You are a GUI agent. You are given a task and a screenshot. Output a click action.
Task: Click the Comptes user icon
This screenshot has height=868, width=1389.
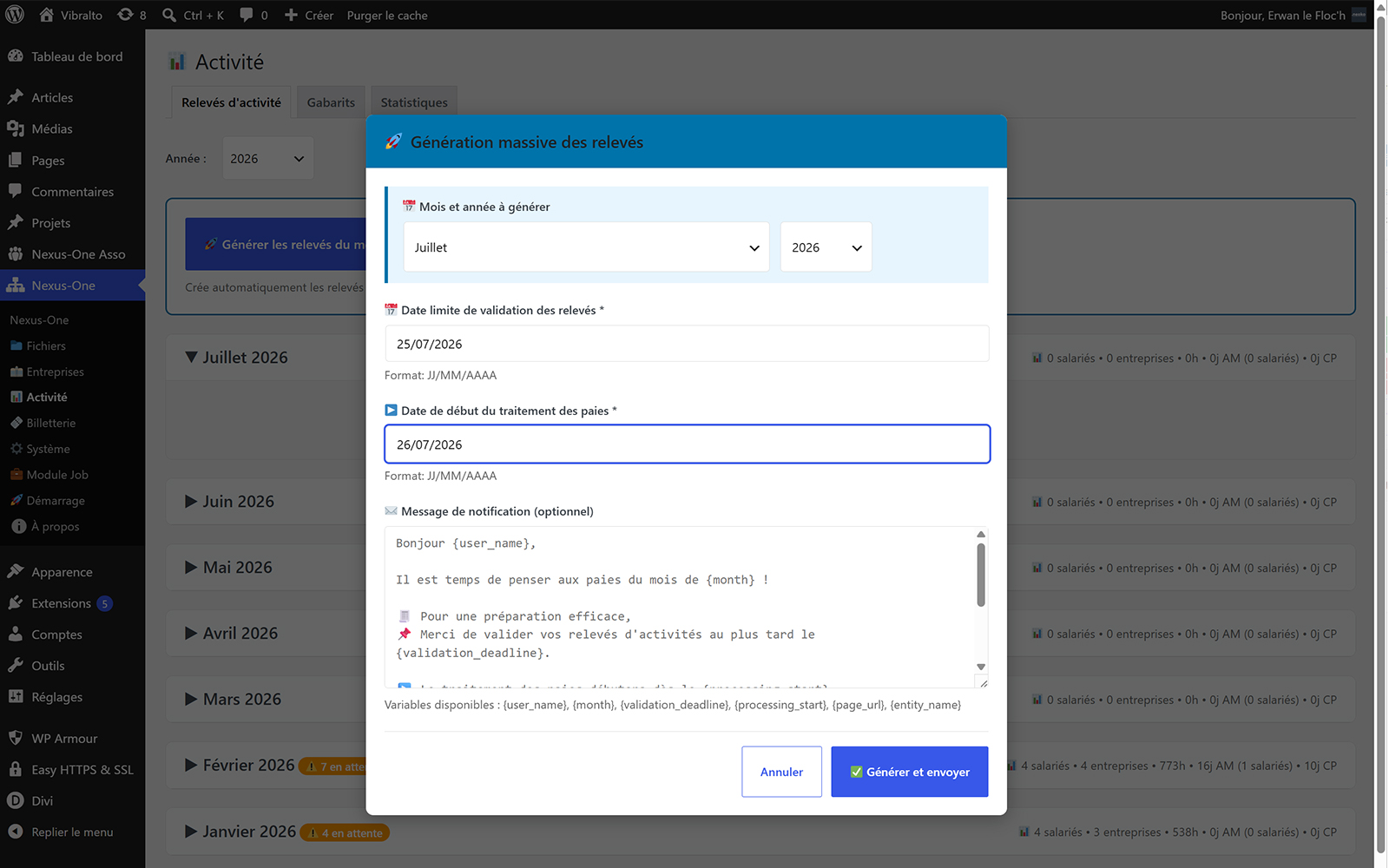click(x=16, y=635)
